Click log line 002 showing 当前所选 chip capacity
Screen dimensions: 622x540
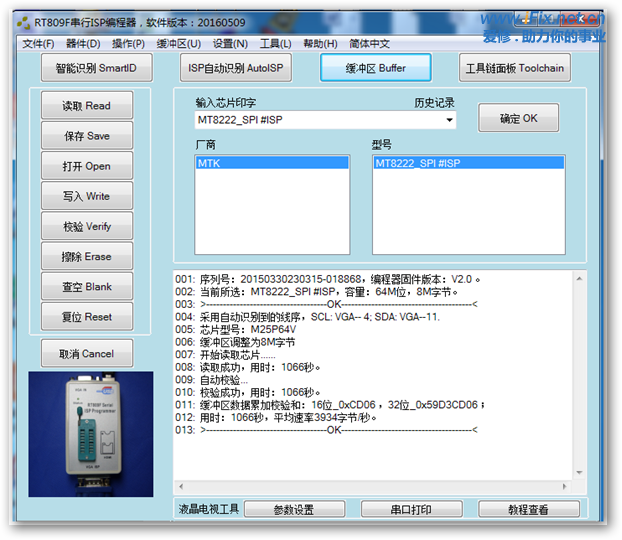coord(317,292)
